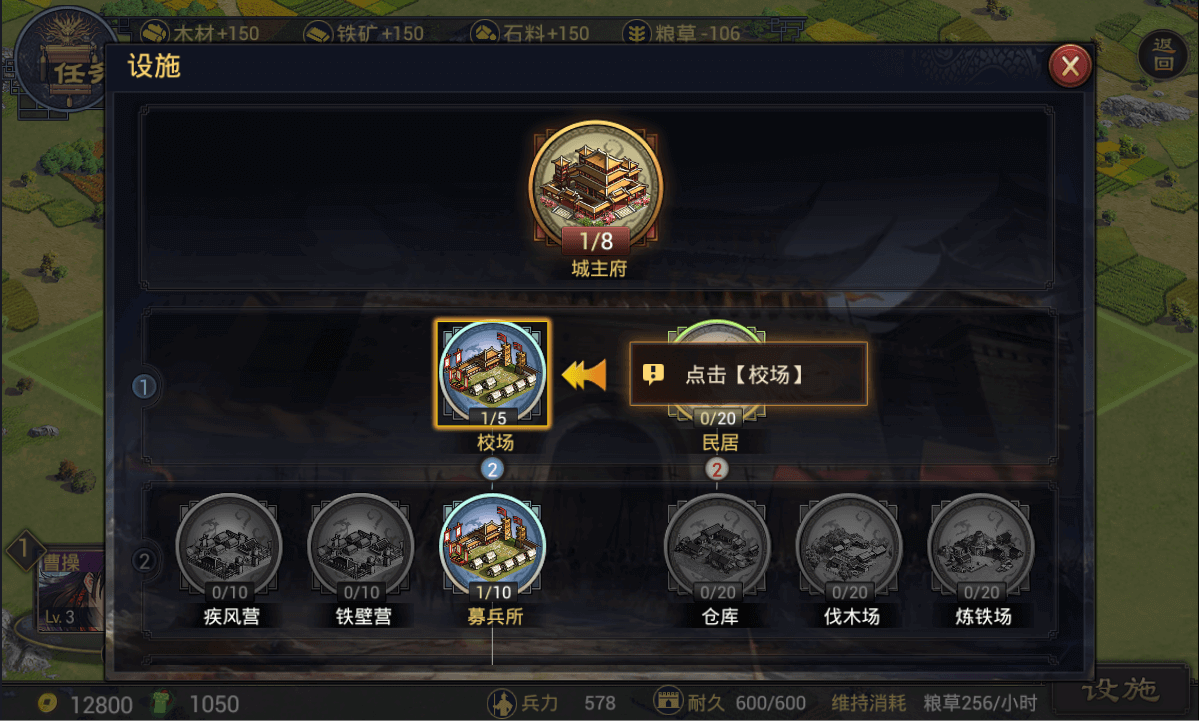Screen dimensions: 1199x721
Task: Click the 曹操 hero portrait
Action: point(70,590)
